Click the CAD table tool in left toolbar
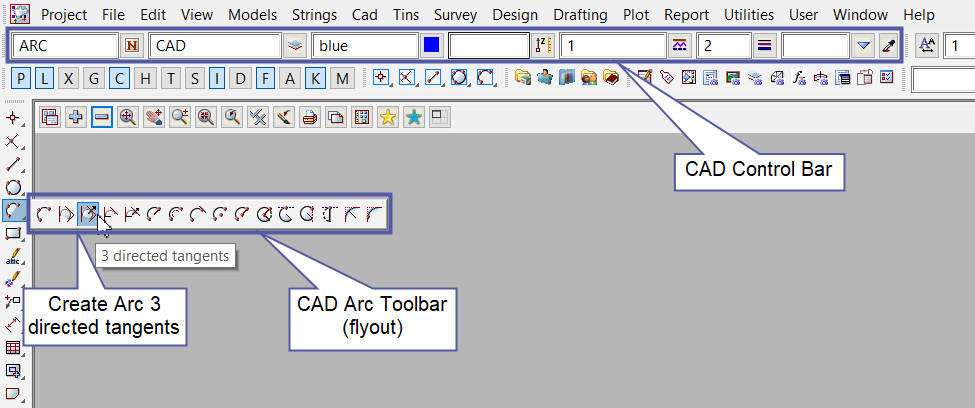 coord(13,348)
